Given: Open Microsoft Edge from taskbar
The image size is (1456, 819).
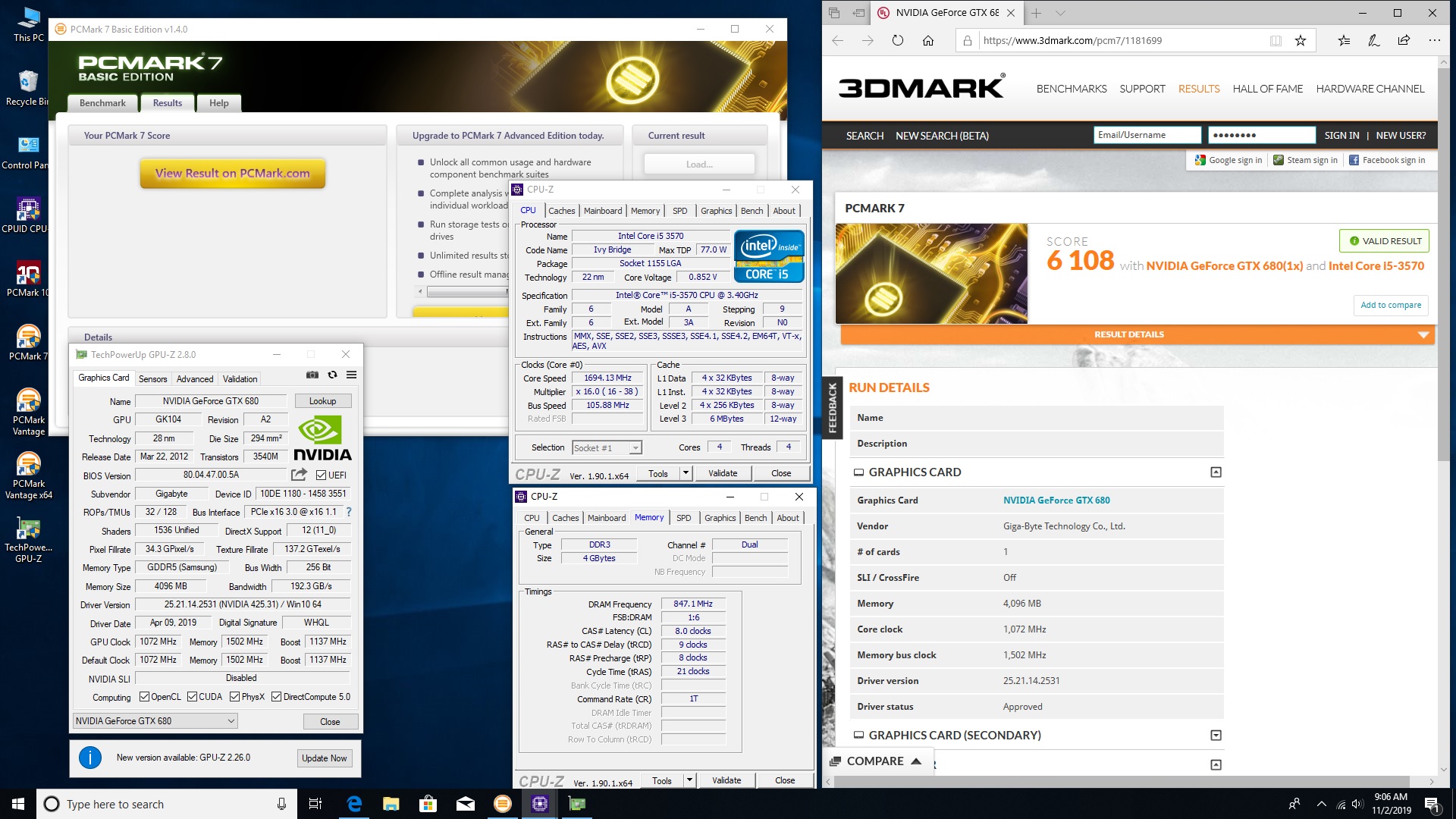Looking at the screenshot, I should pos(354,804).
